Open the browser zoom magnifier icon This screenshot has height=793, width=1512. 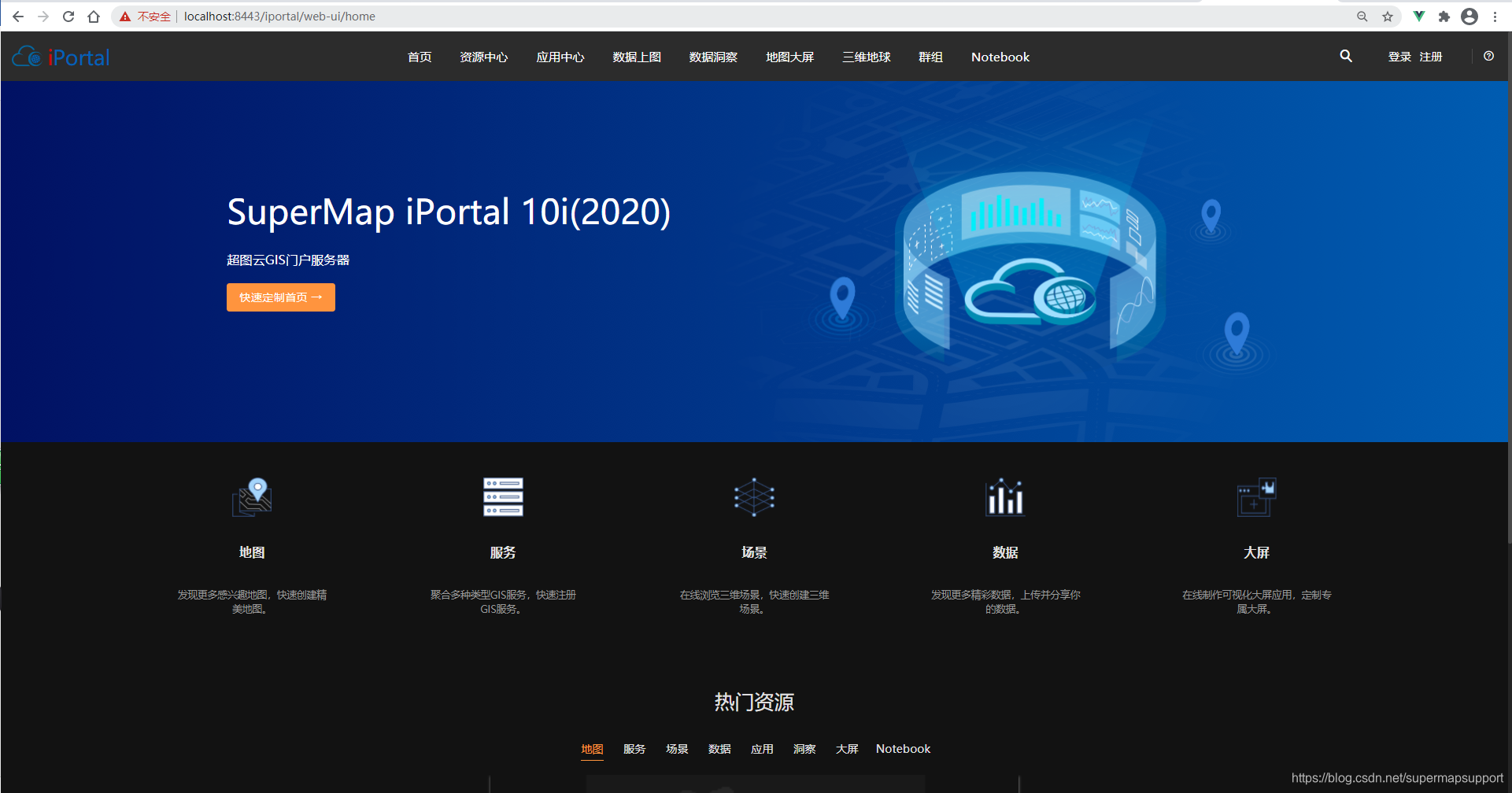coord(1362,17)
